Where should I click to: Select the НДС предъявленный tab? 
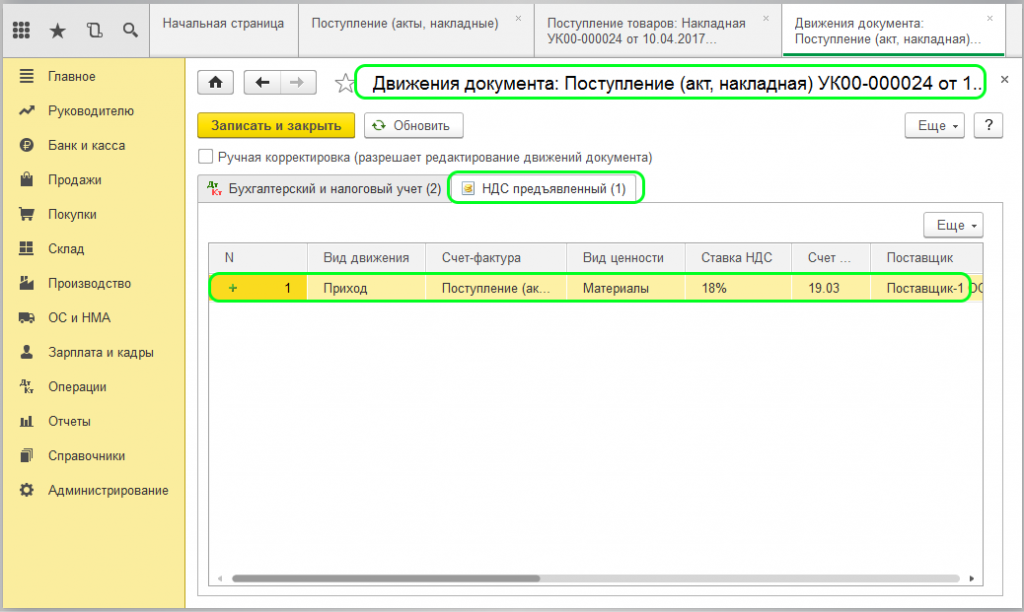[x=546, y=189]
